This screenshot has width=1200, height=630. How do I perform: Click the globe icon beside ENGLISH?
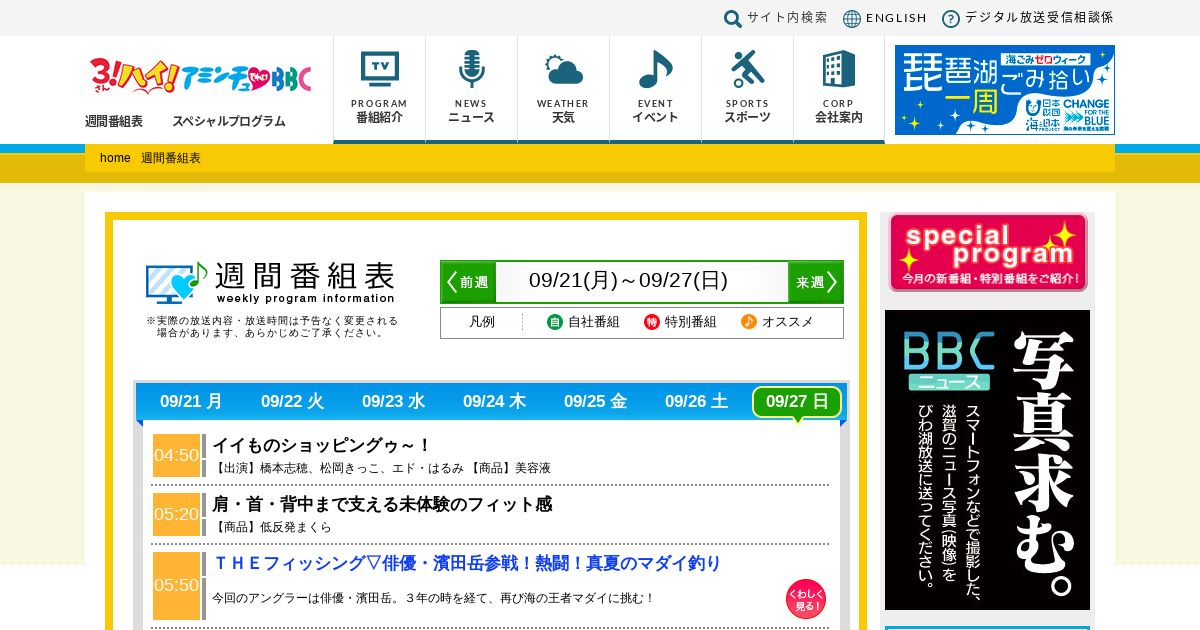[x=852, y=18]
